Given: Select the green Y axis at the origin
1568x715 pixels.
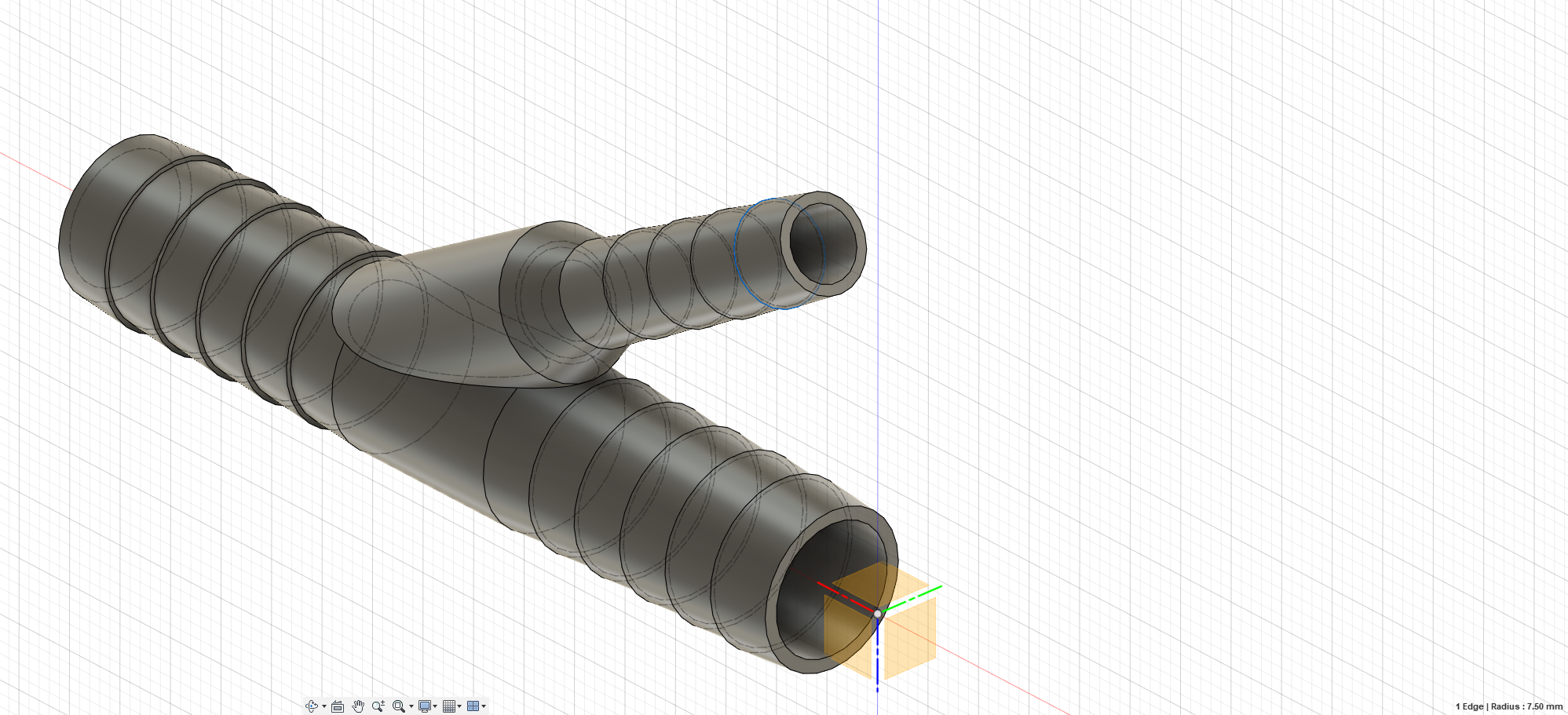Looking at the screenshot, I should tap(911, 599).
